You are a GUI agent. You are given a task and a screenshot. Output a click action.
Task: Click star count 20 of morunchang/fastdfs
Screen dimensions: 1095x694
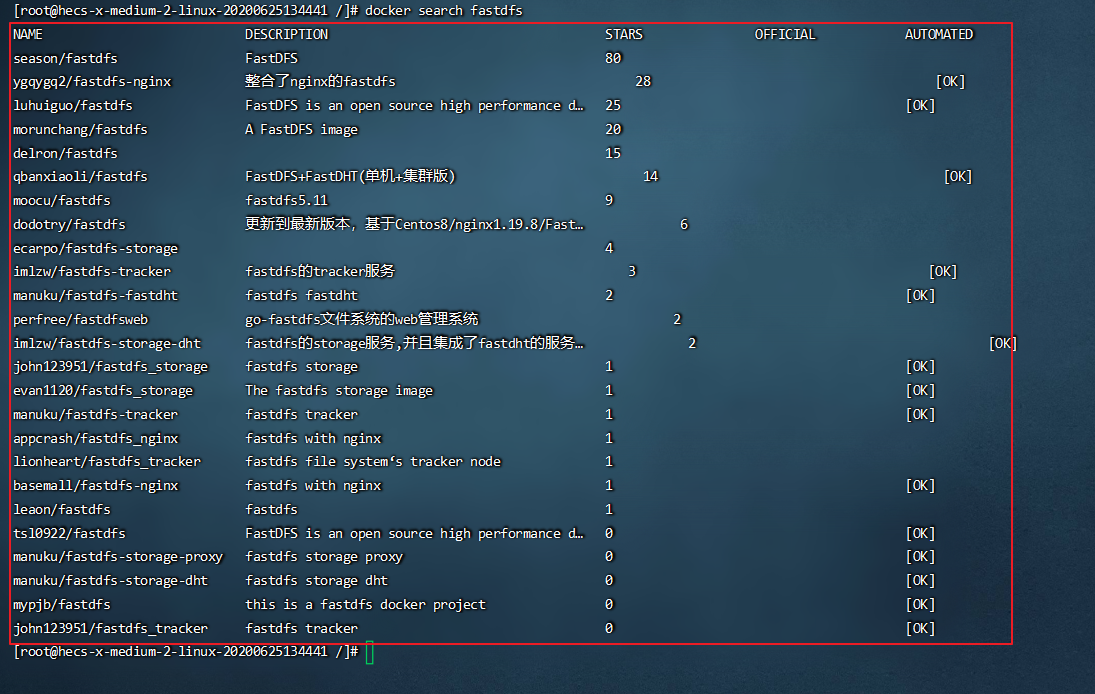click(x=613, y=129)
